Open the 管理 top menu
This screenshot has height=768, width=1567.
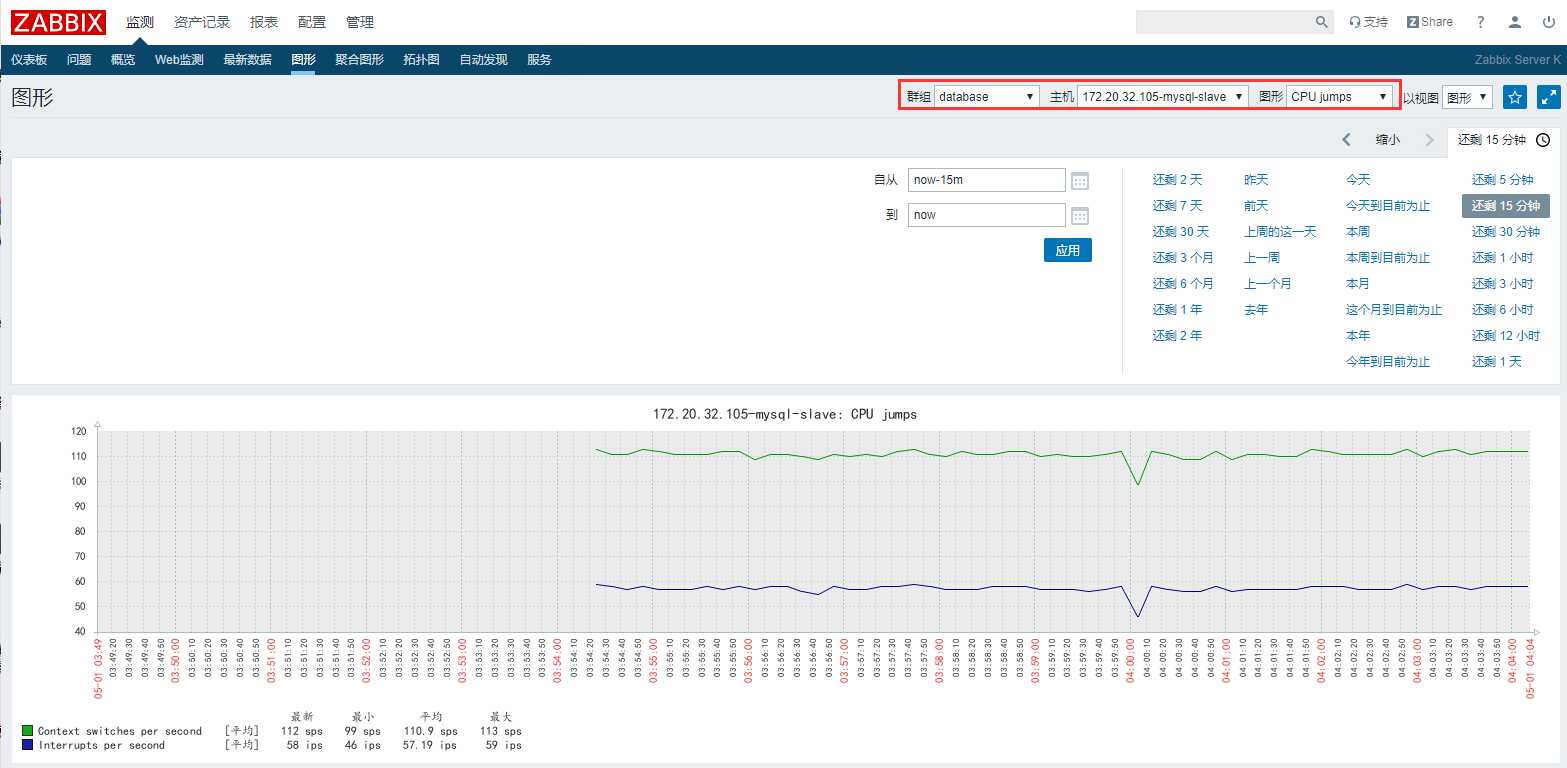(x=360, y=22)
